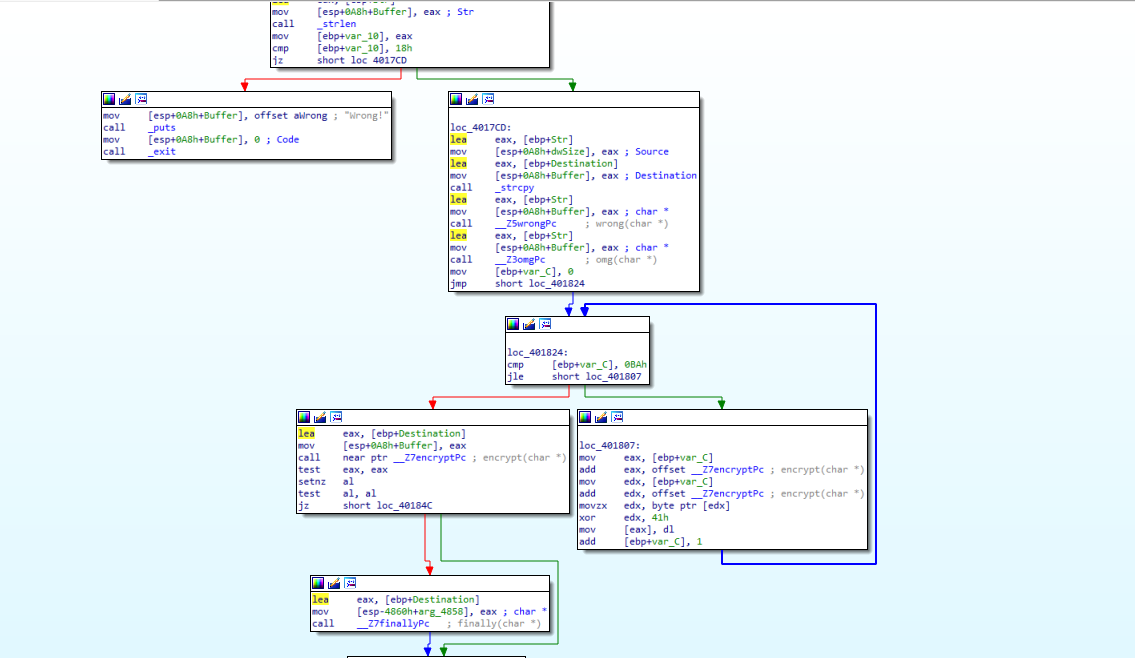Image resolution: width=1135 pixels, height=658 pixels.
Task: Select the 'setnz al' instruction
Action: 326,481
